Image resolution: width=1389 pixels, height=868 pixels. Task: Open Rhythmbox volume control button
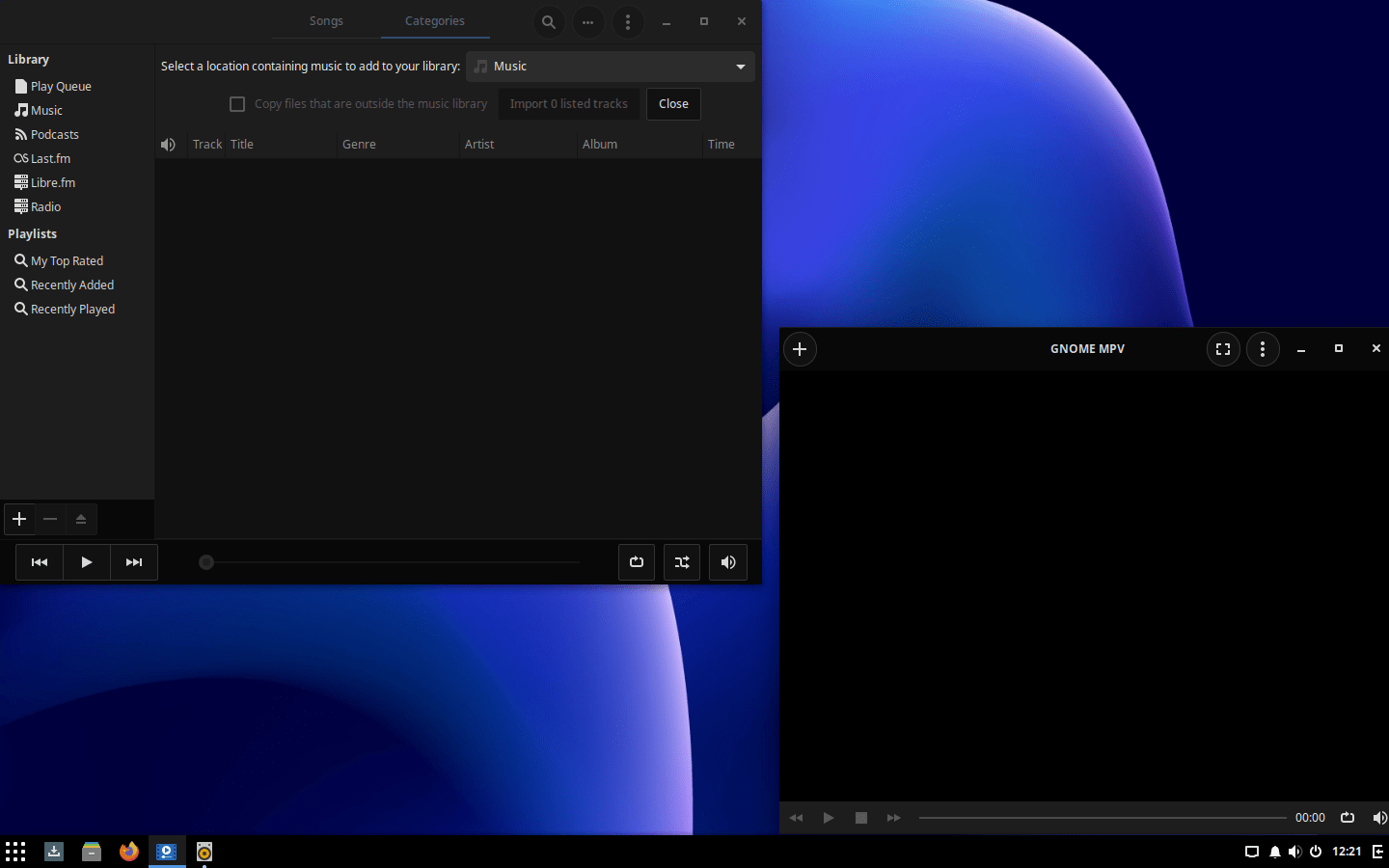pos(728,562)
